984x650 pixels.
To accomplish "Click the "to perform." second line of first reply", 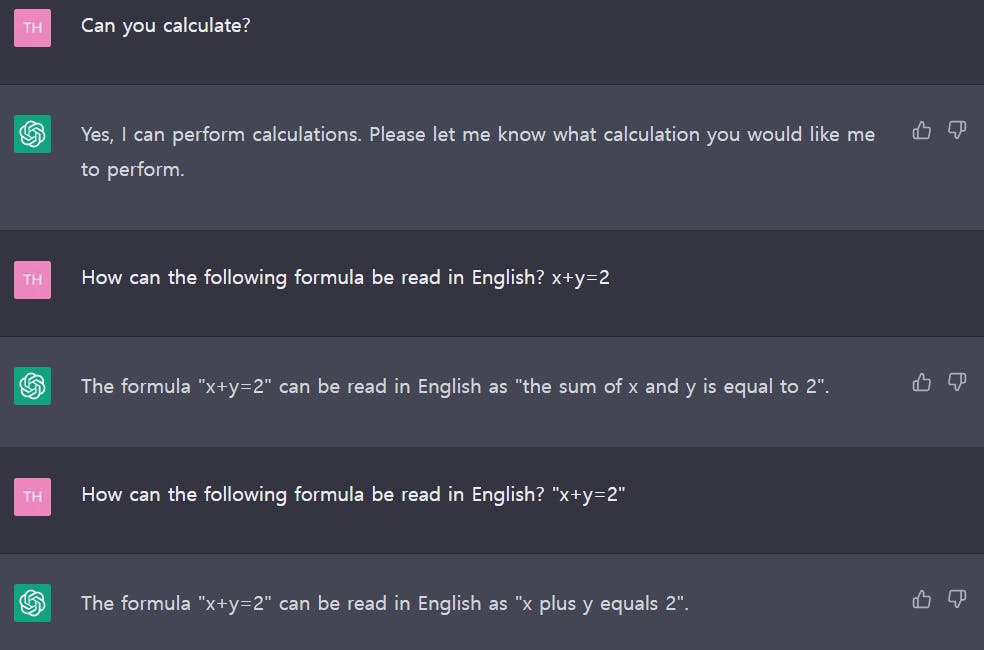I will click(133, 170).
